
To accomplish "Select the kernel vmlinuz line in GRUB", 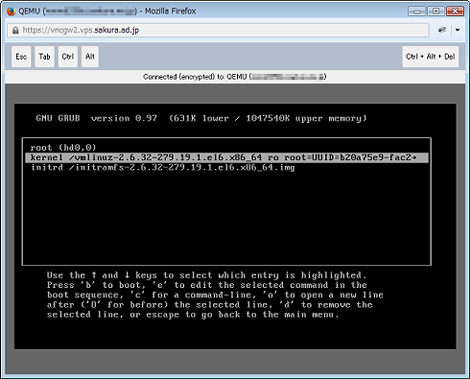I will 227,157.
